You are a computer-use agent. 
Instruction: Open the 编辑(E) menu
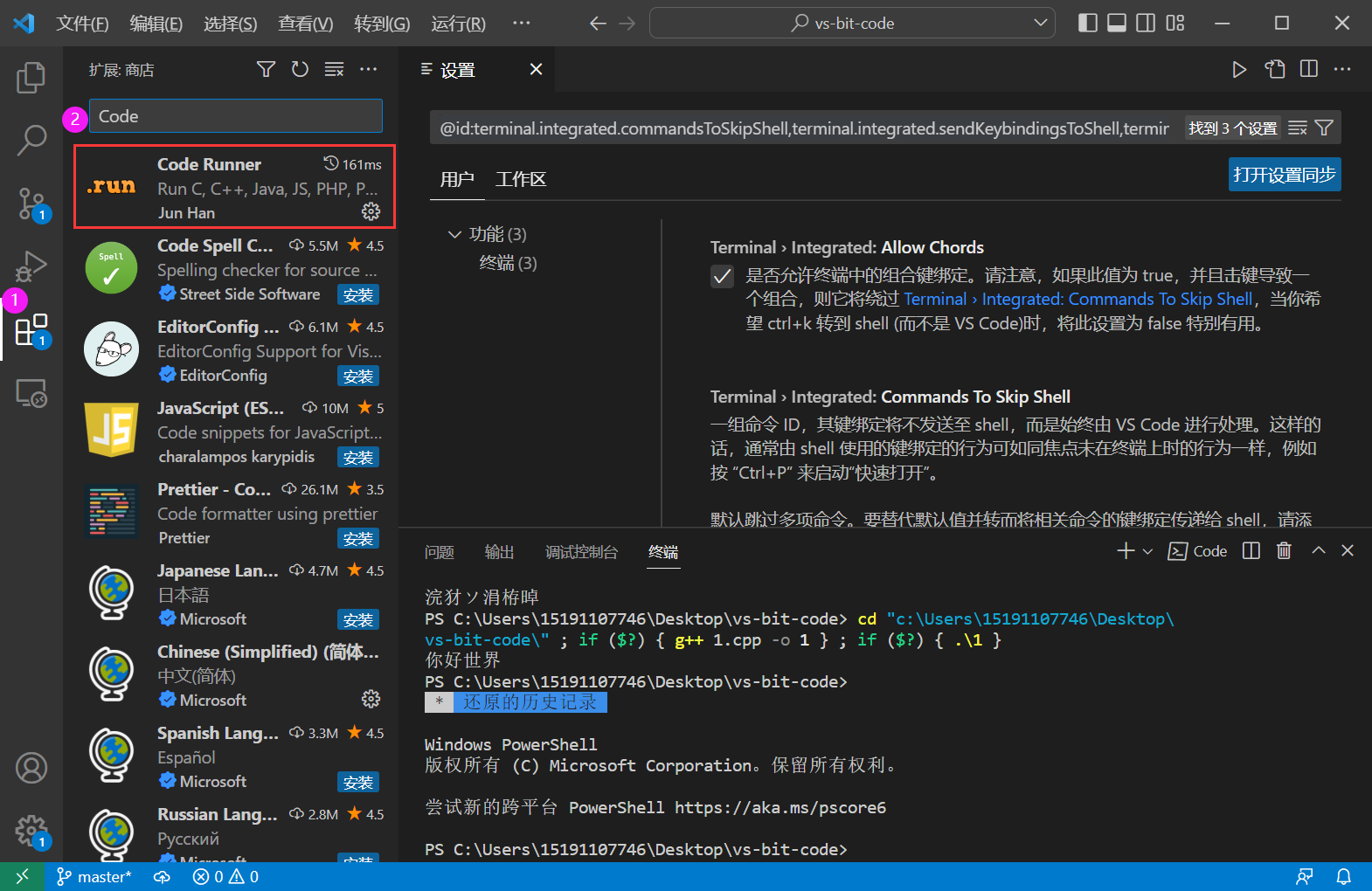(x=156, y=24)
